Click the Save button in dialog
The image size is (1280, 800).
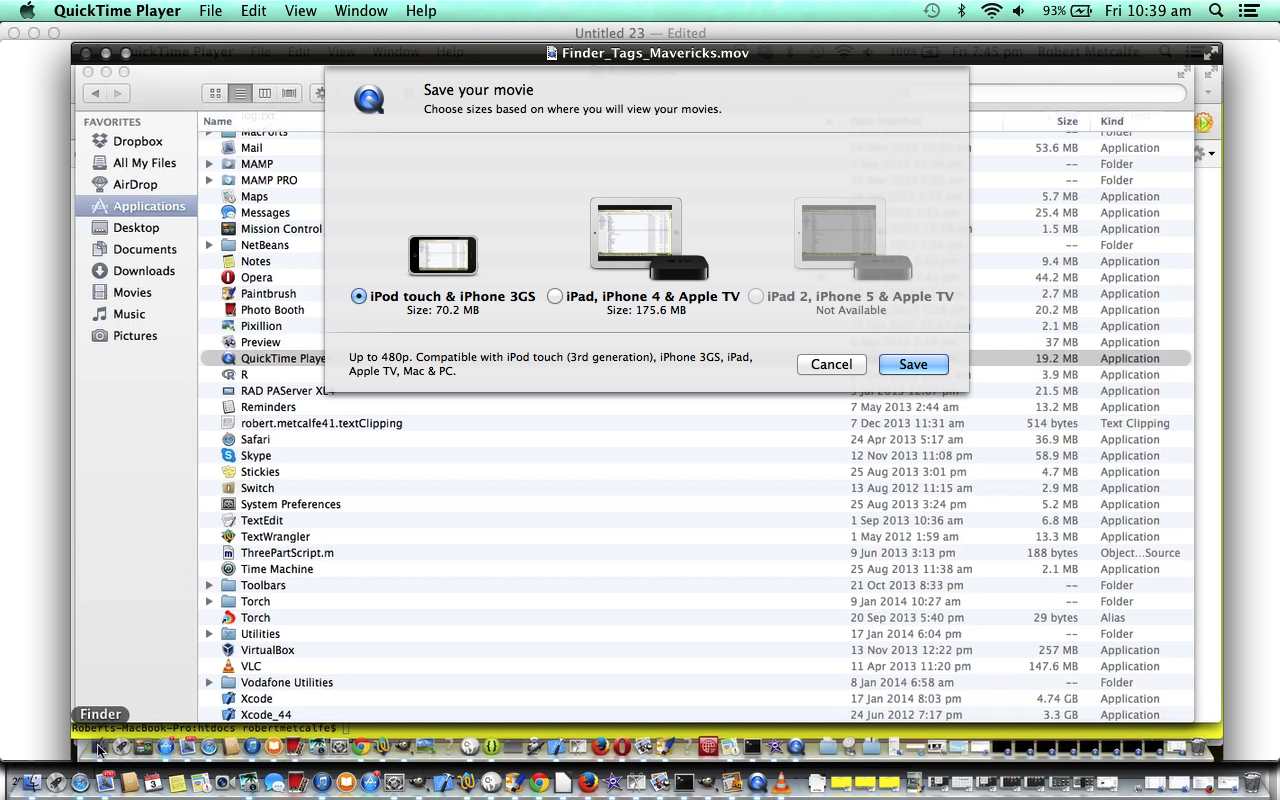(913, 364)
